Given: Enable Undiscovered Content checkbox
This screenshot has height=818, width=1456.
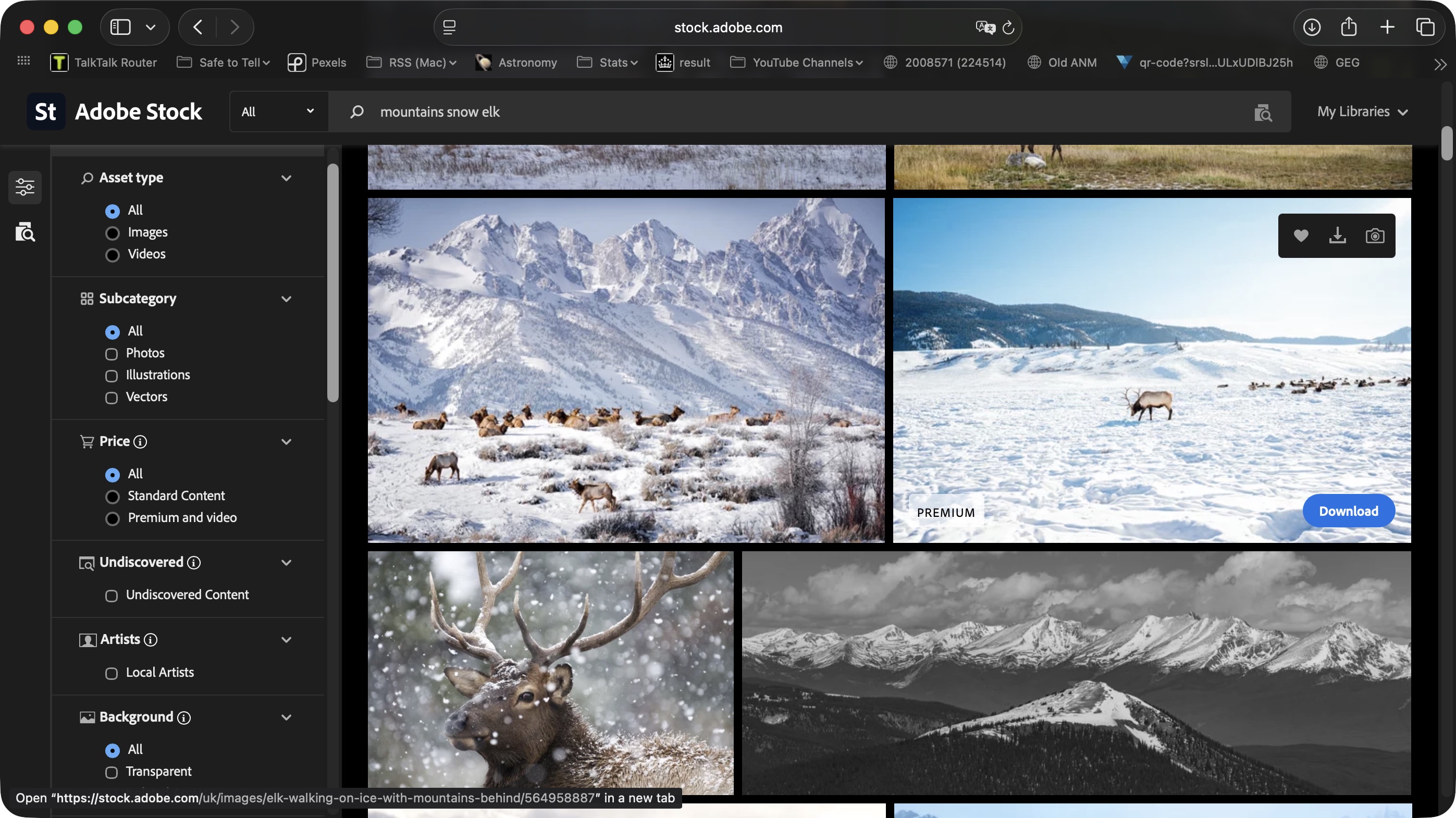Looking at the screenshot, I should (112, 596).
